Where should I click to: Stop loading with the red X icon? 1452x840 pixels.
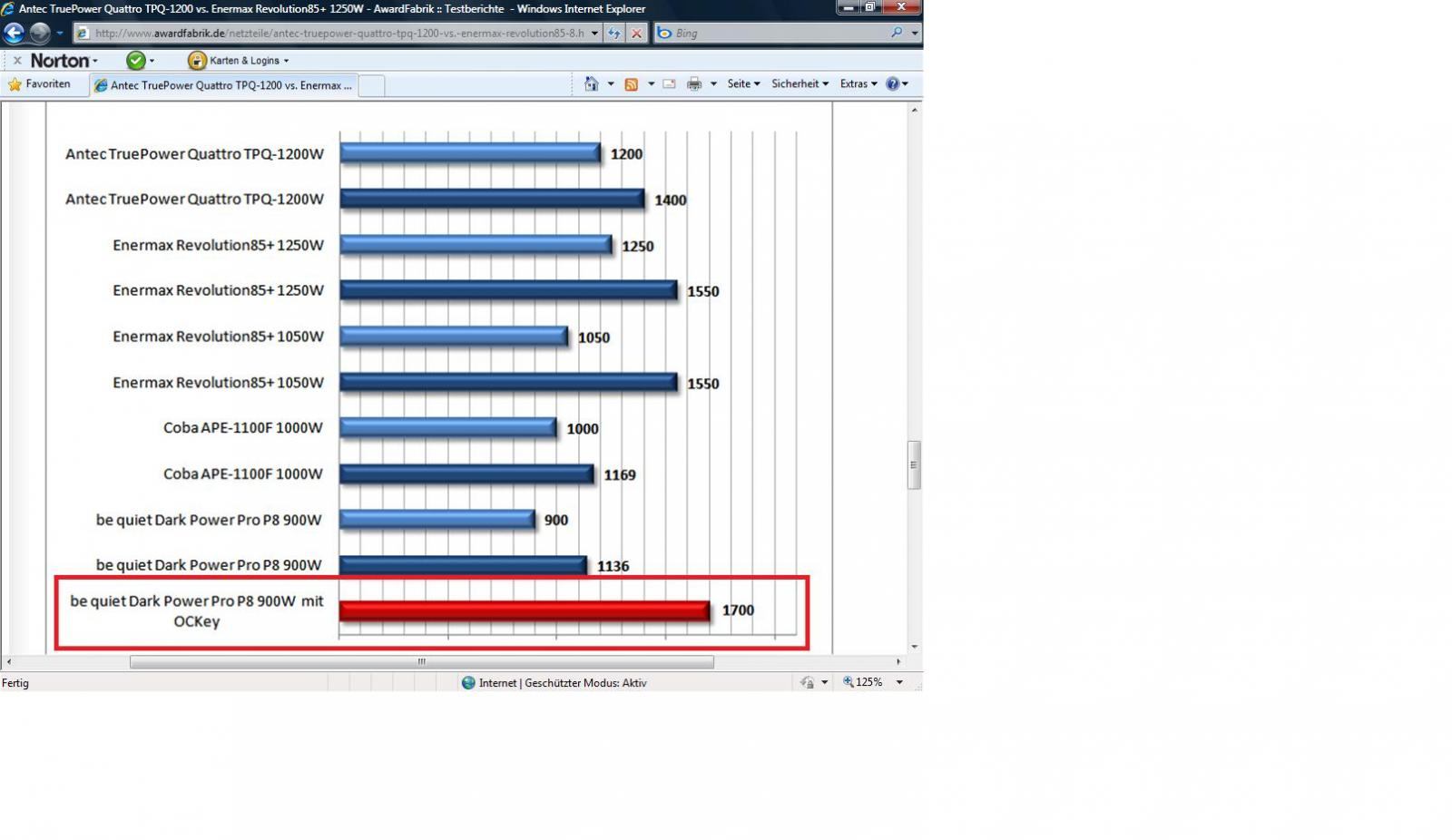click(x=637, y=34)
